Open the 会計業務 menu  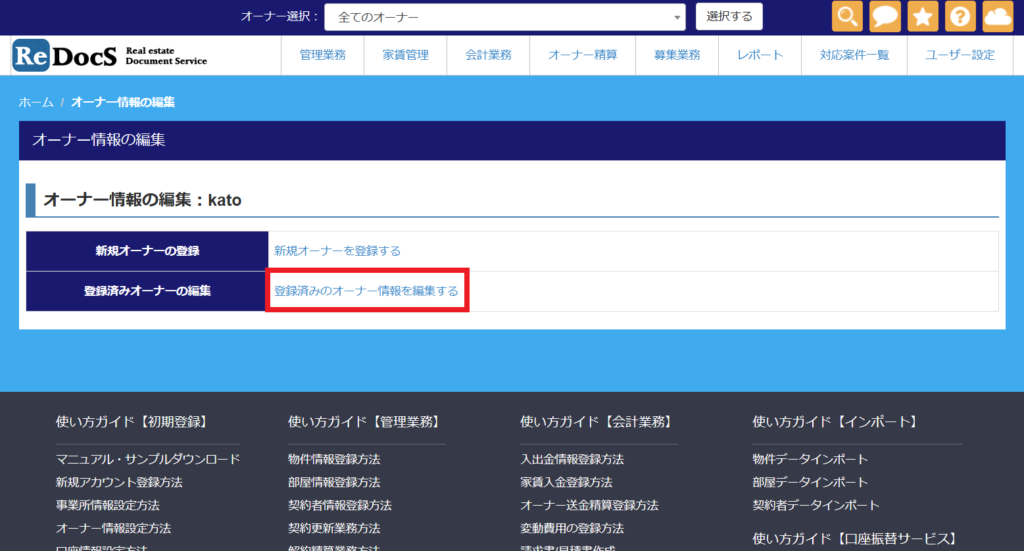tap(488, 55)
